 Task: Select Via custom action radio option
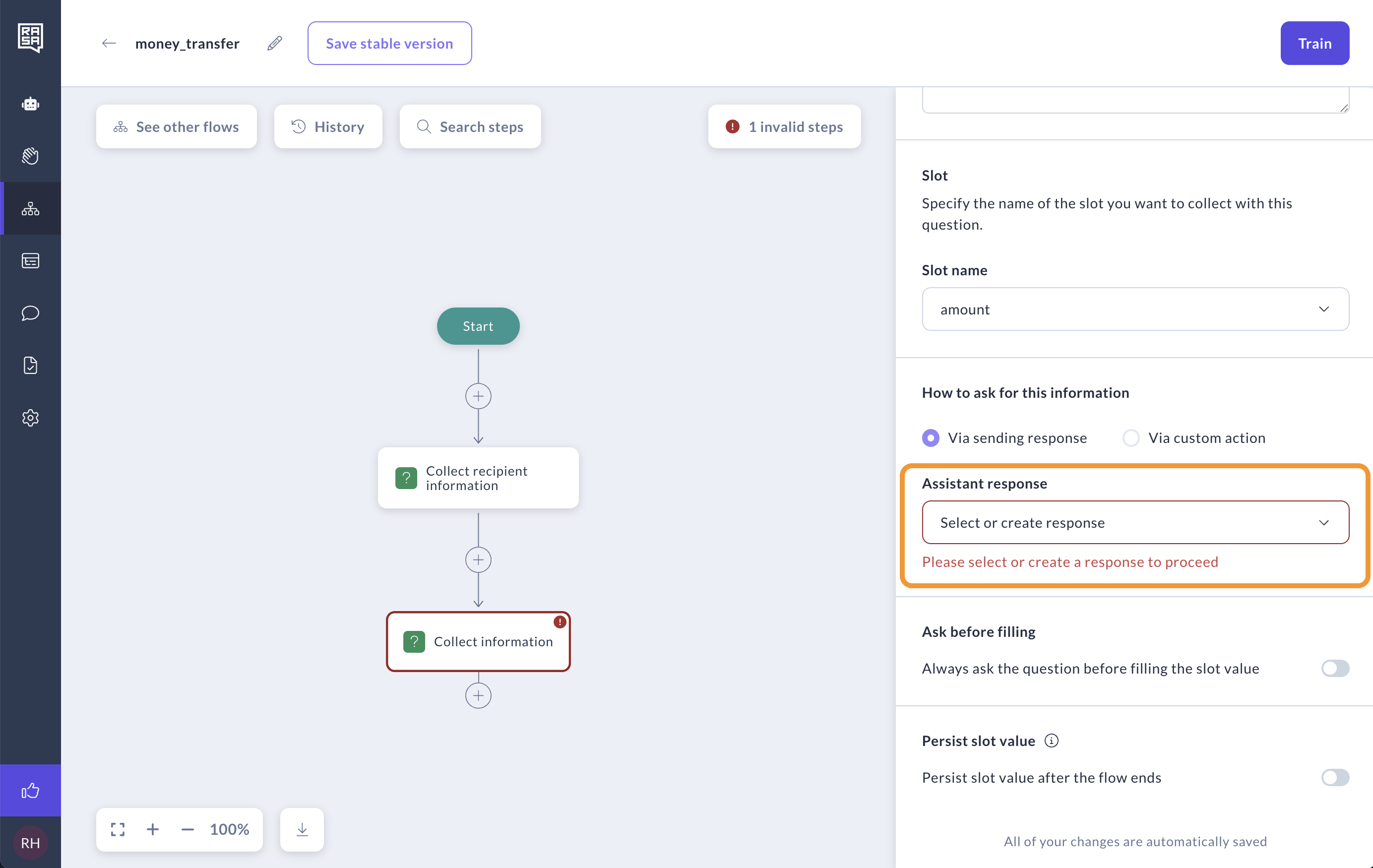tap(1130, 438)
